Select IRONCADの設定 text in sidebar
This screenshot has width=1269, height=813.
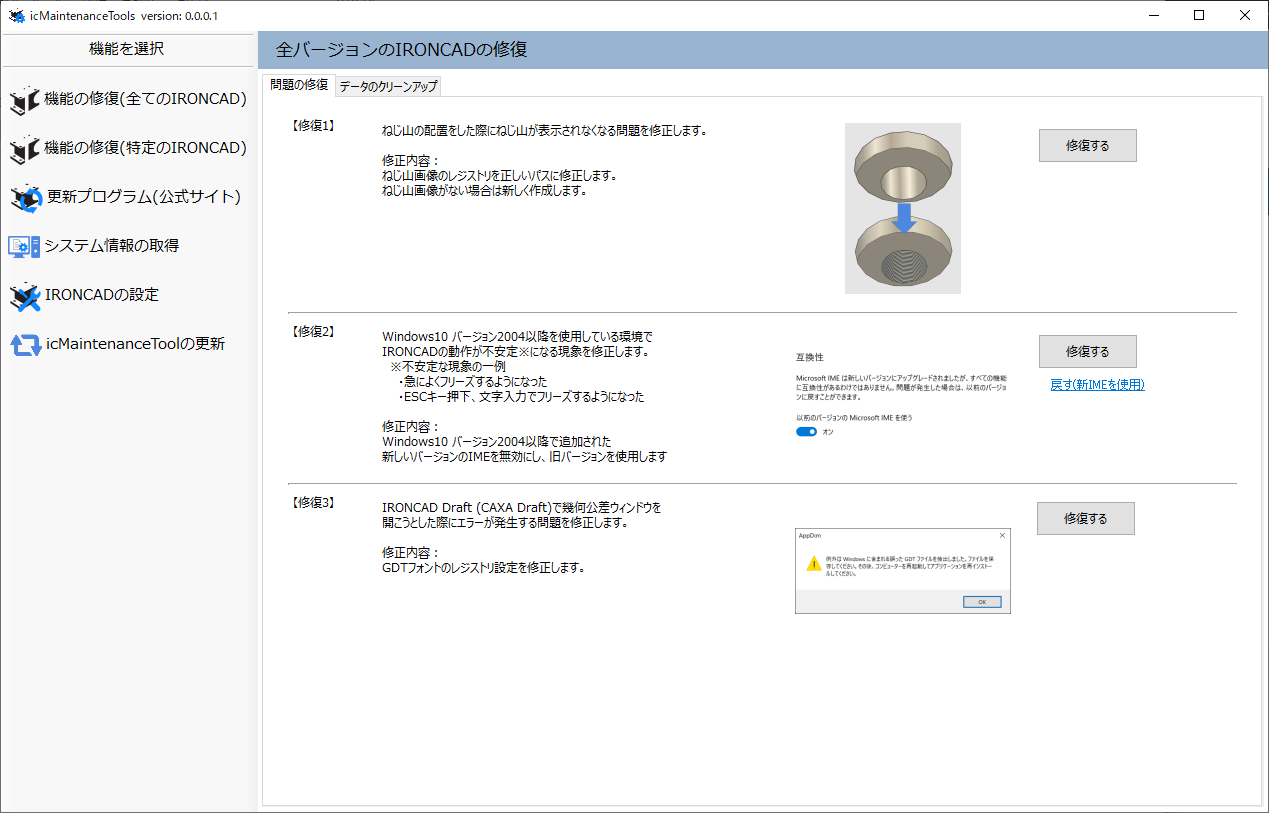(x=102, y=295)
